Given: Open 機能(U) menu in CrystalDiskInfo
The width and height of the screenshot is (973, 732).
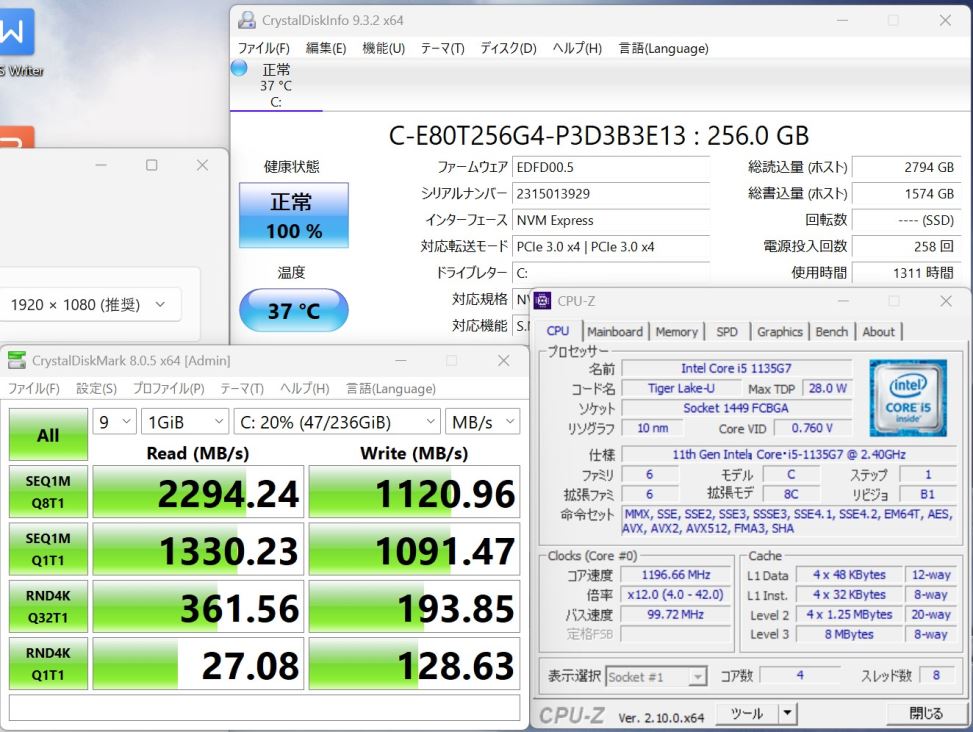Looking at the screenshot, I should 383,48.
